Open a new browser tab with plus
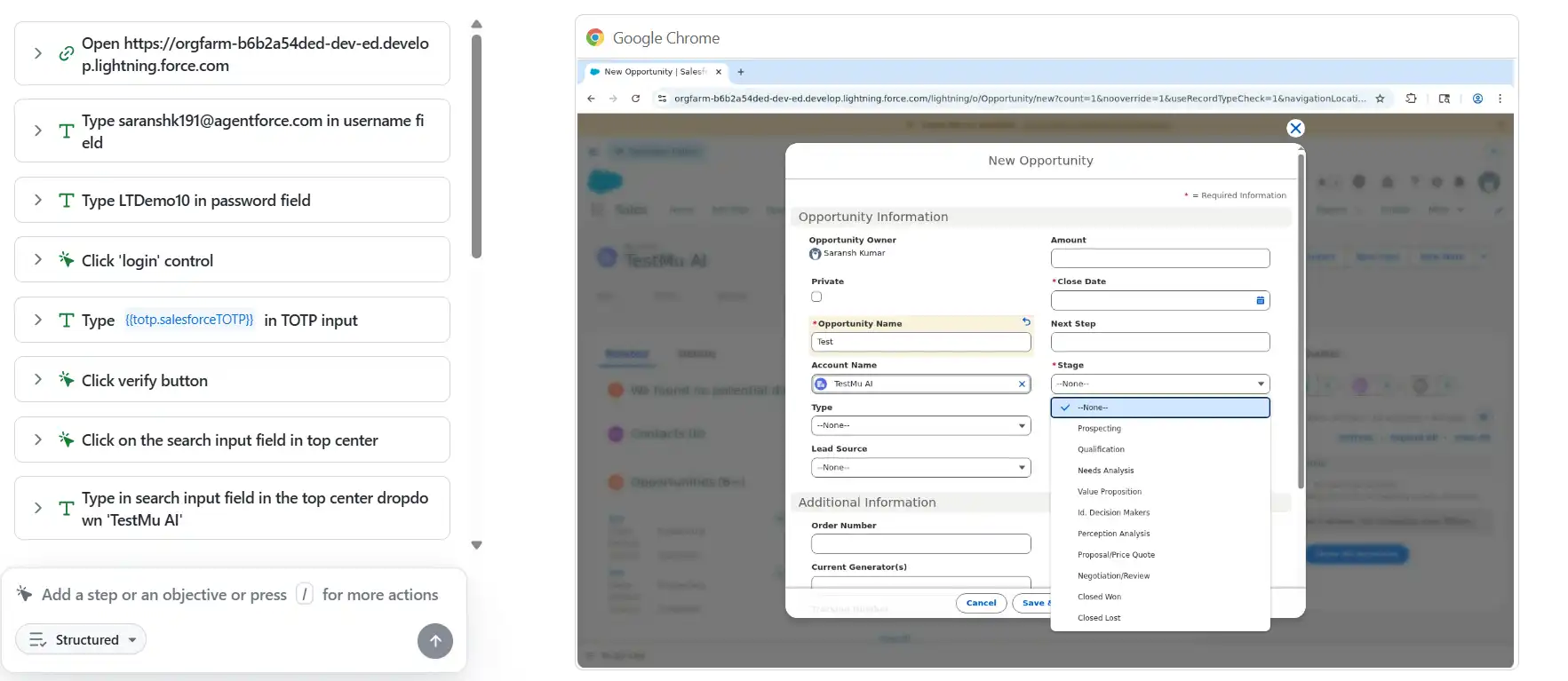This screenshot has height=681, width=1568. point(741,72)
